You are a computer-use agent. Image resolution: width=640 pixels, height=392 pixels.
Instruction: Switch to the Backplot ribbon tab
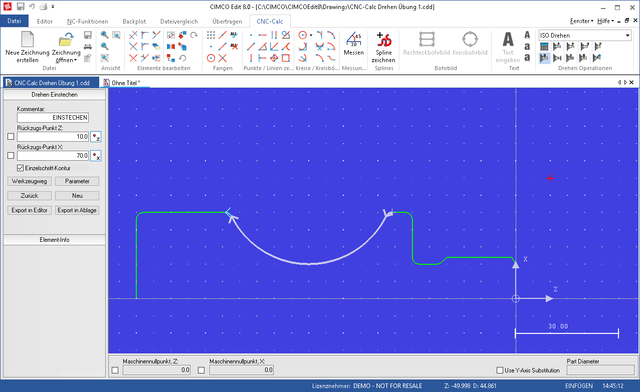134,21
